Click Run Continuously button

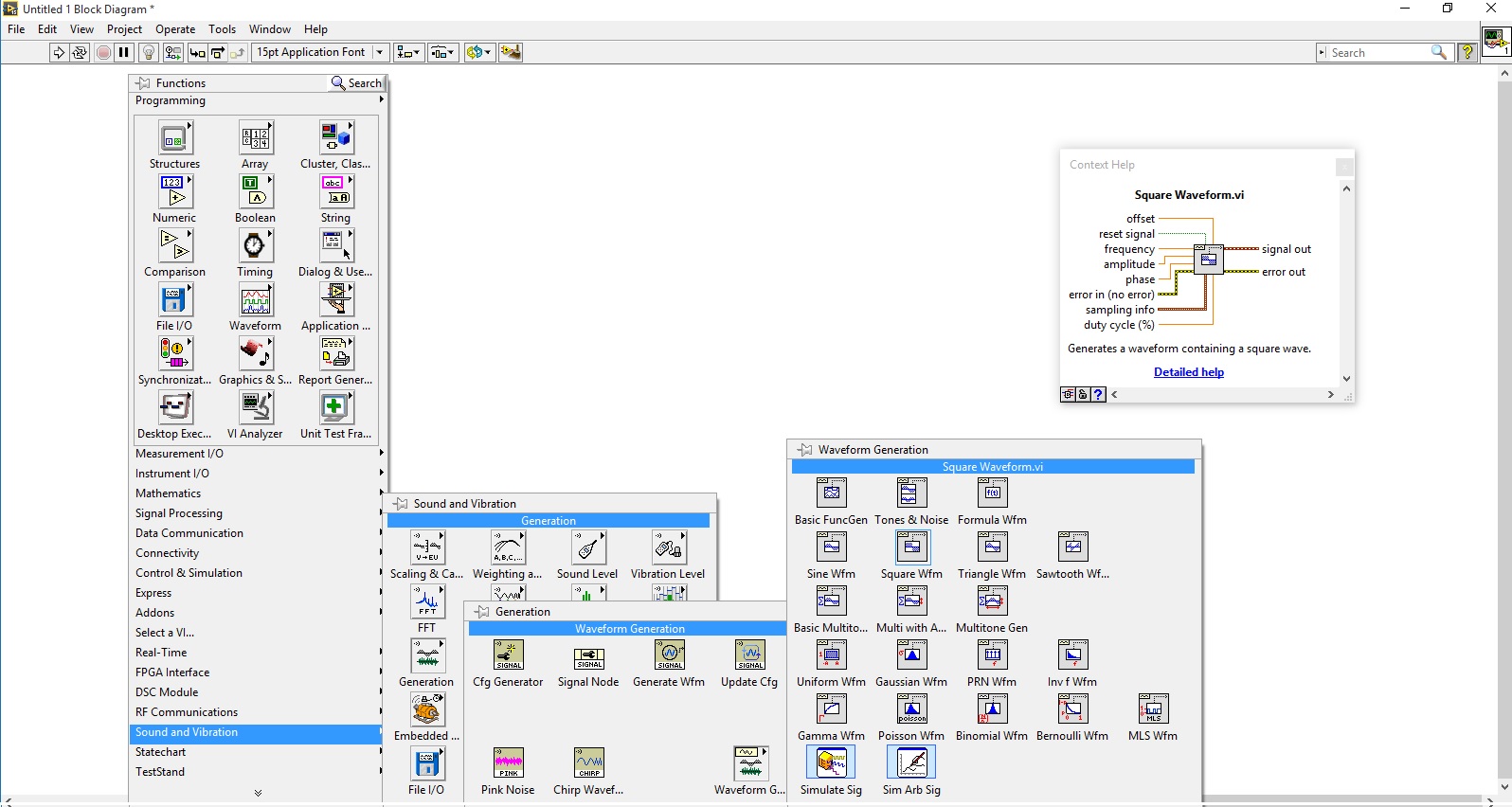click(x=80, y=52)
